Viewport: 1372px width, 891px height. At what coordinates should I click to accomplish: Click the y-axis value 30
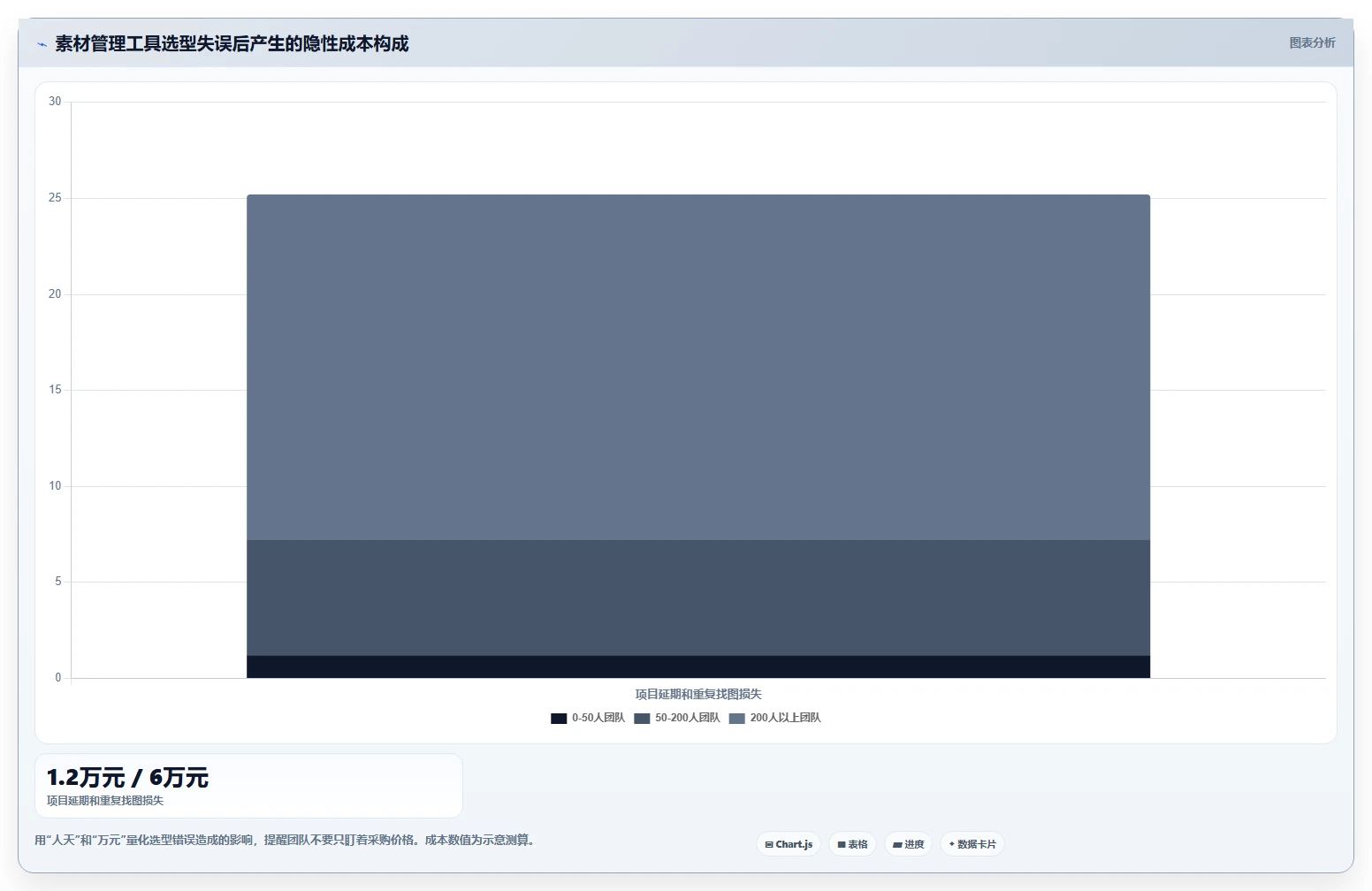(55, 102)
